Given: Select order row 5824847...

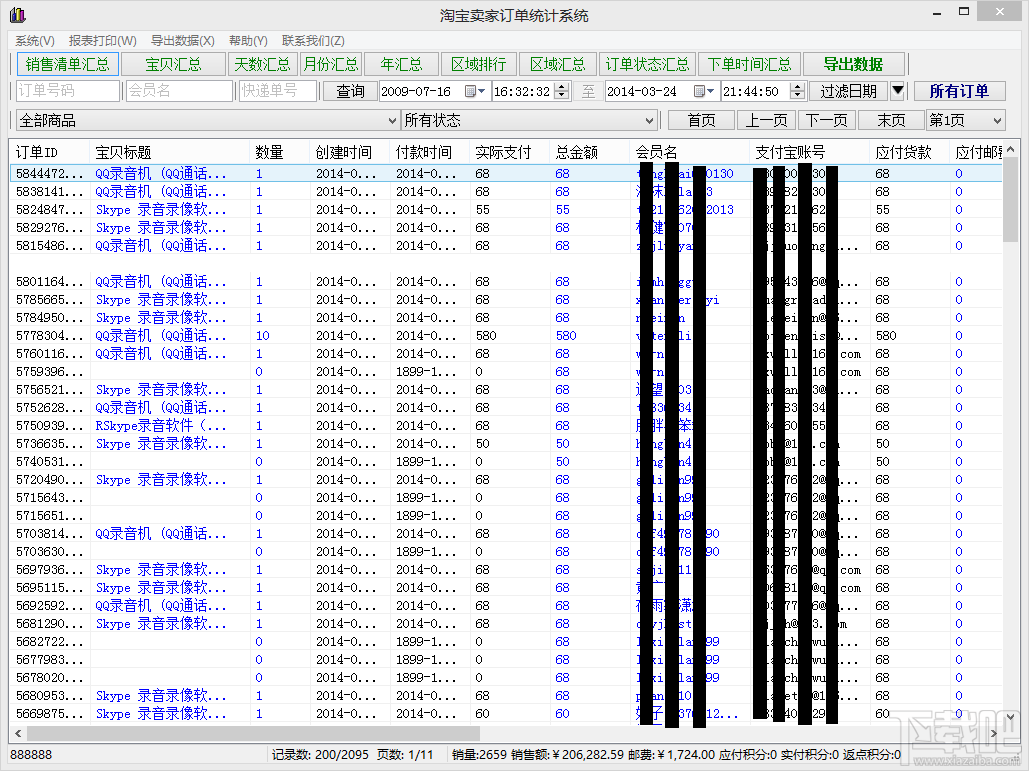Looking at the screenshot, I should 506,210.
